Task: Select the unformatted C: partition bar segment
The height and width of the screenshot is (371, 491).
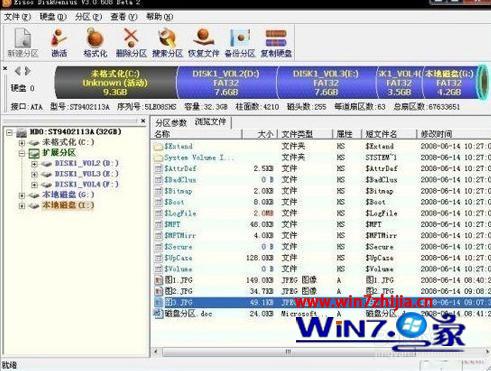Action: (x=115, y=82)
